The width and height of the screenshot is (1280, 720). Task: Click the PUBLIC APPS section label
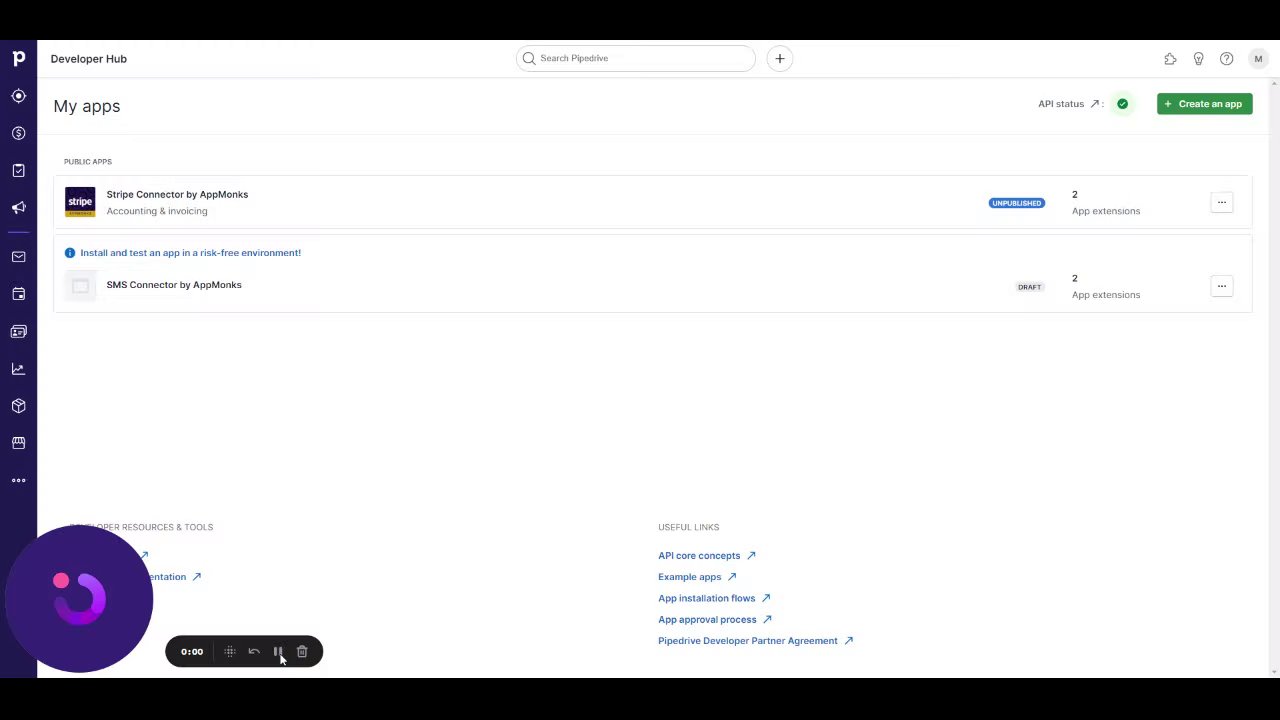point(88,162)
